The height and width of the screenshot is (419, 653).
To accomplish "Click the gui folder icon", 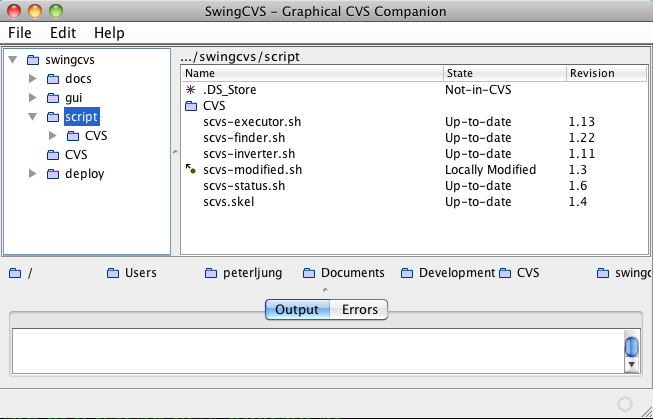I will pyautogui.click(x=53, y=98).
